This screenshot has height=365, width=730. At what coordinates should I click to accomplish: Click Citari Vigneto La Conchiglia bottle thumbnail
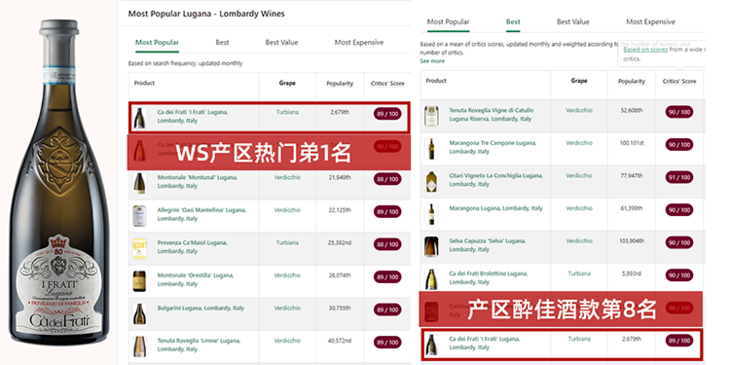[431, 181]
